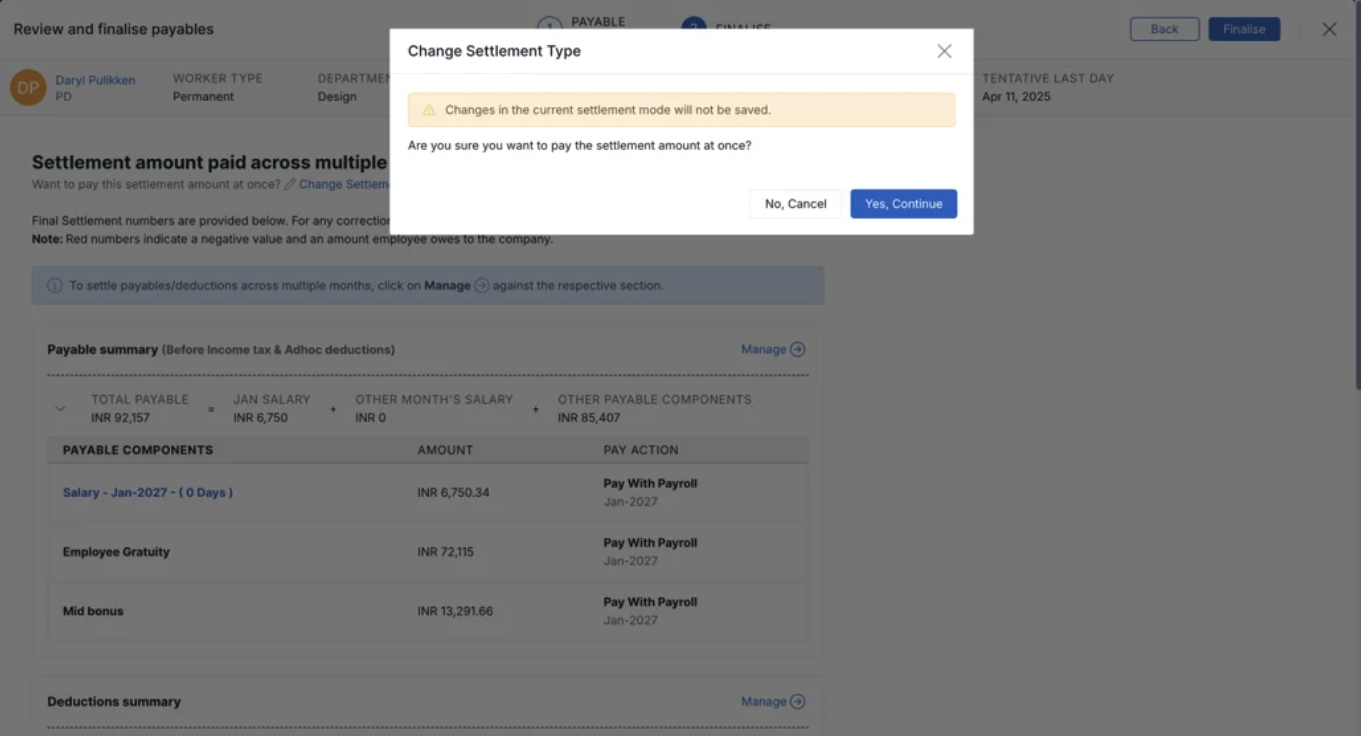Image resolution: width=1361 pixels, height=736 pixels.
Task: Click the Back button in header
Action: (x=1164, y=29)
